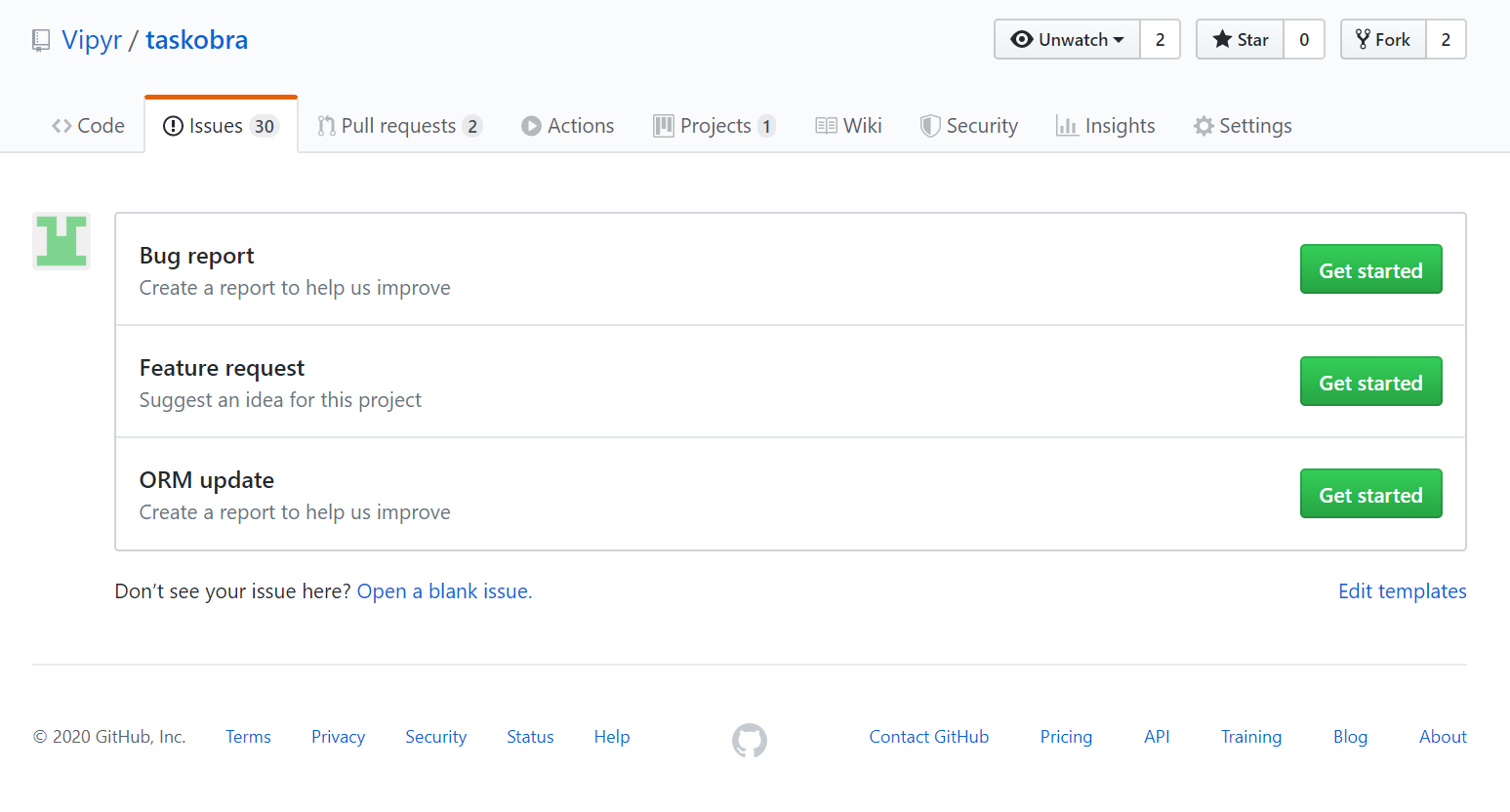Click Contact GitHub in footer

929,737
